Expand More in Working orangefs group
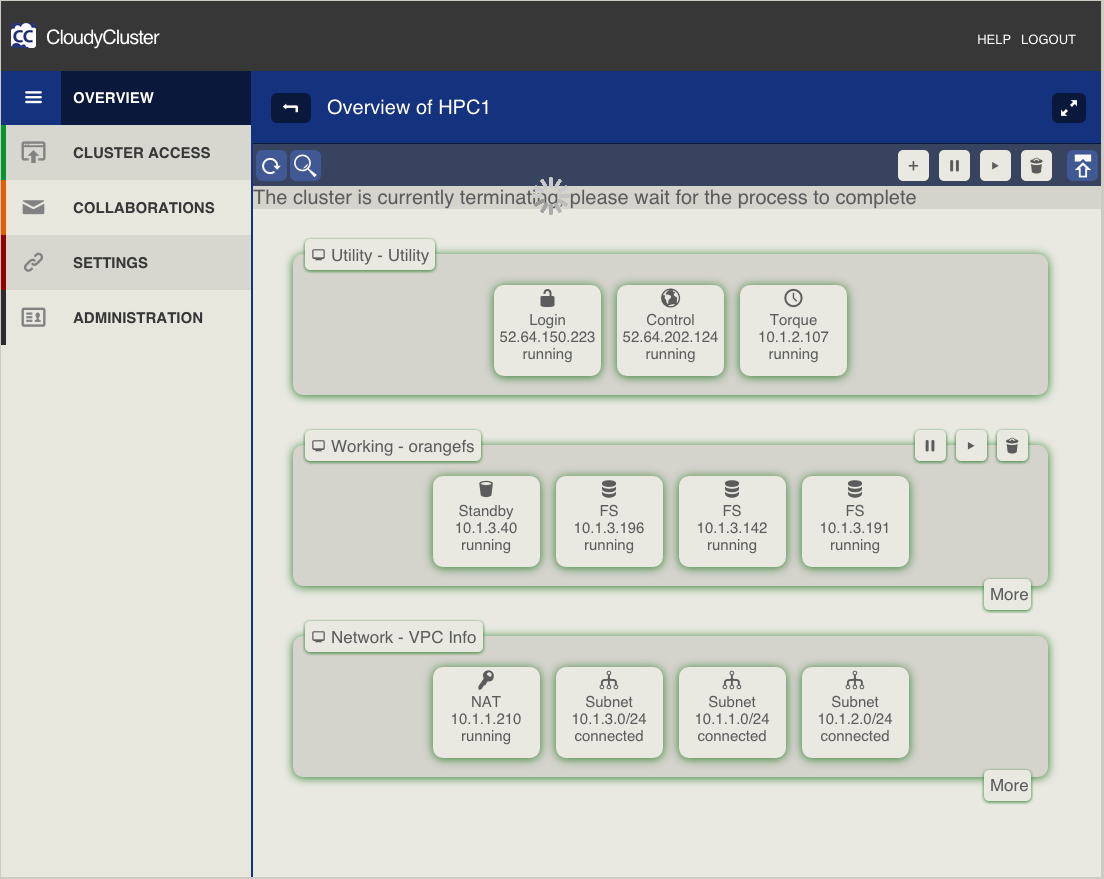Screen dimensions: 1104x879 tap(1008, 594)
